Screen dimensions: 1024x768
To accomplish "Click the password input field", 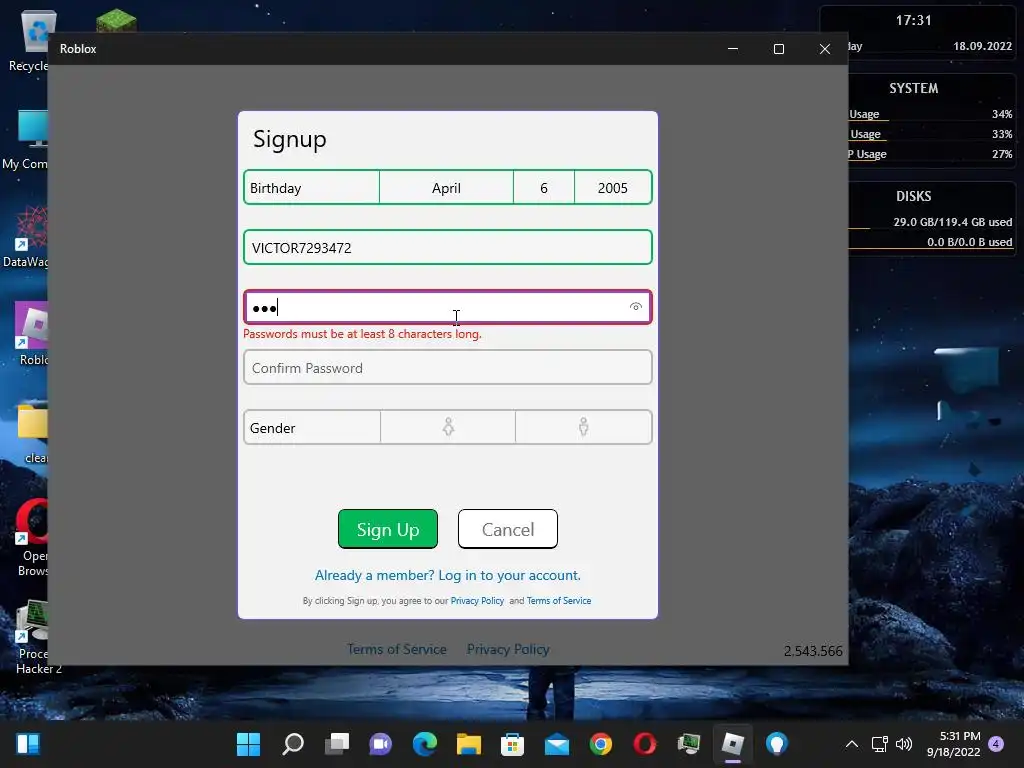I will pyautogui.click(x=448, y=307).
